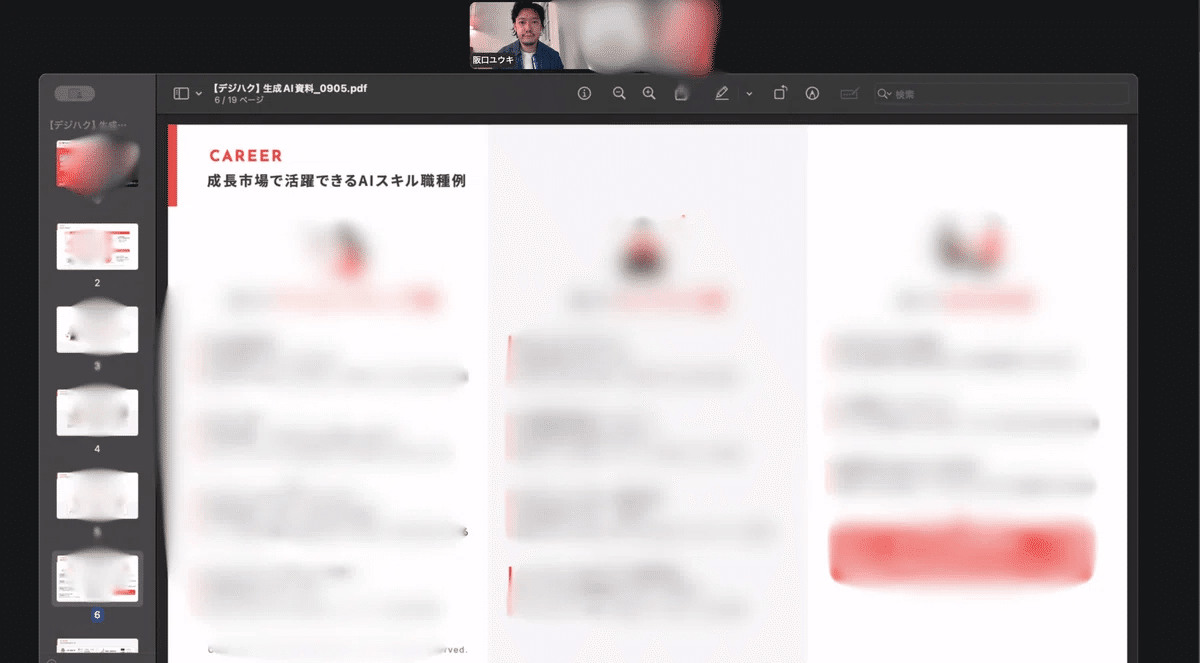Select page 5 in the sidebar
This screenshot has height=663, width=1200.
click(97, 493)
